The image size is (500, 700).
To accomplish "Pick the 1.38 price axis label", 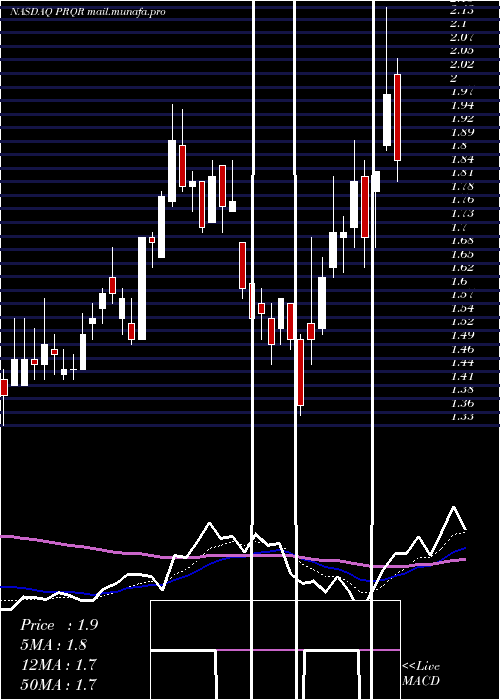I will click(462, 389).
